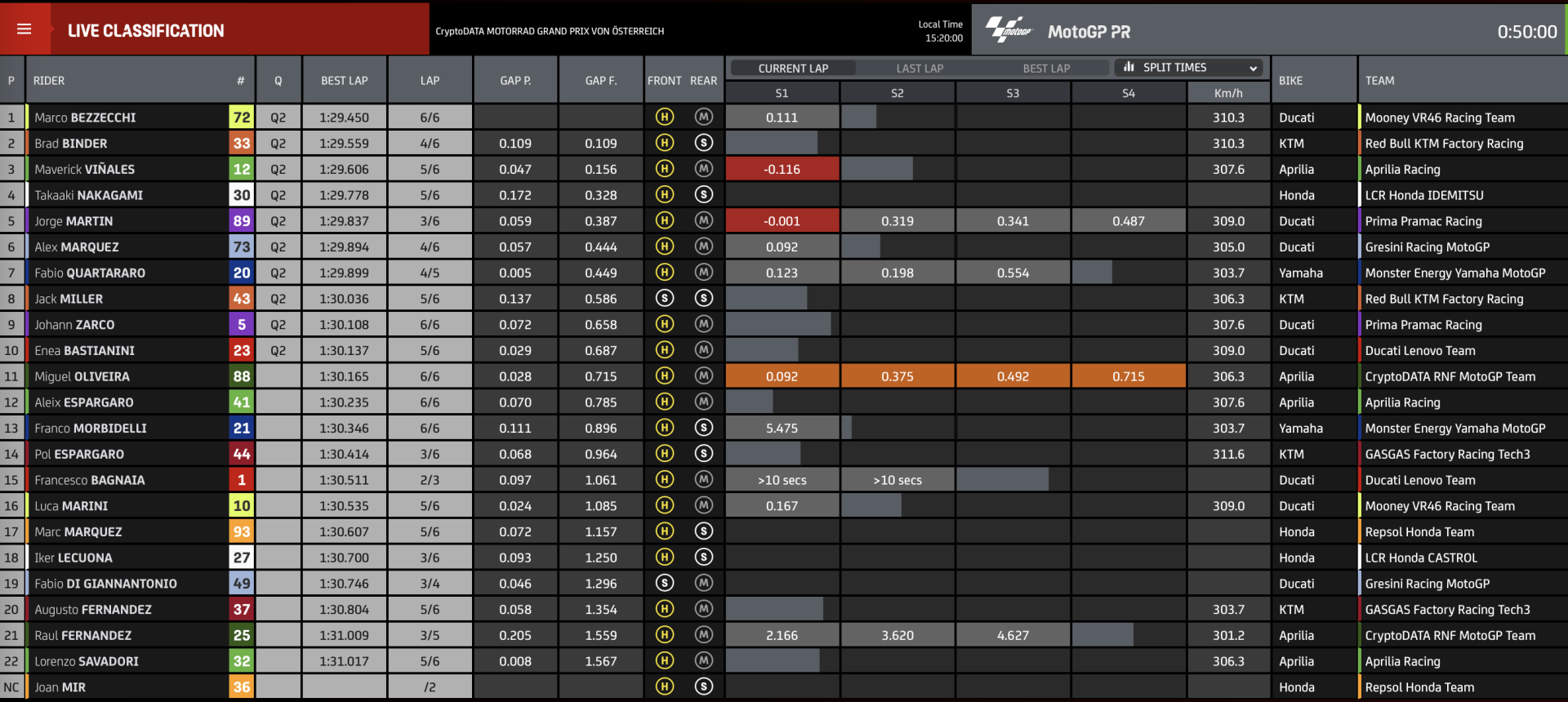Click Nakagami's rear tyre S icon
Viewport: 1568px width, 702px height.
point(704,195)
